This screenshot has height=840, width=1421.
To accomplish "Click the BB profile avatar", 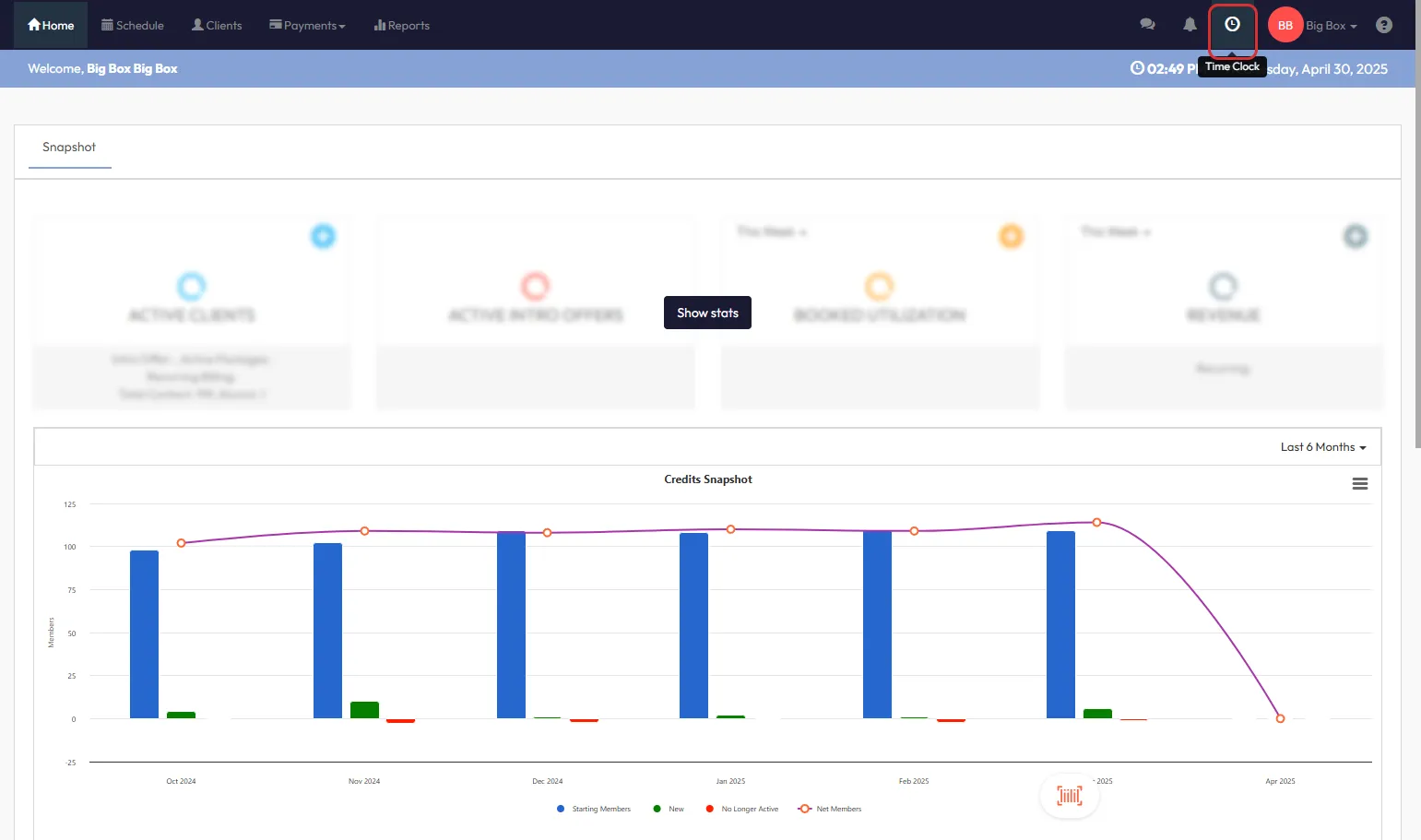I will pyautogui.click(x=1285, y=26).
